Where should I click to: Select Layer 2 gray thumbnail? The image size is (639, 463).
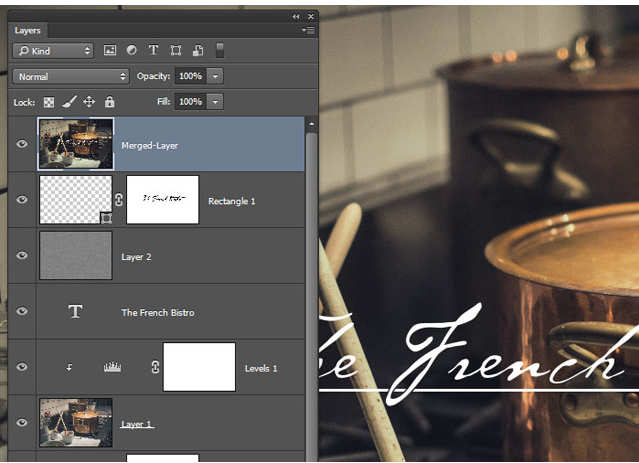click(76, 256)
